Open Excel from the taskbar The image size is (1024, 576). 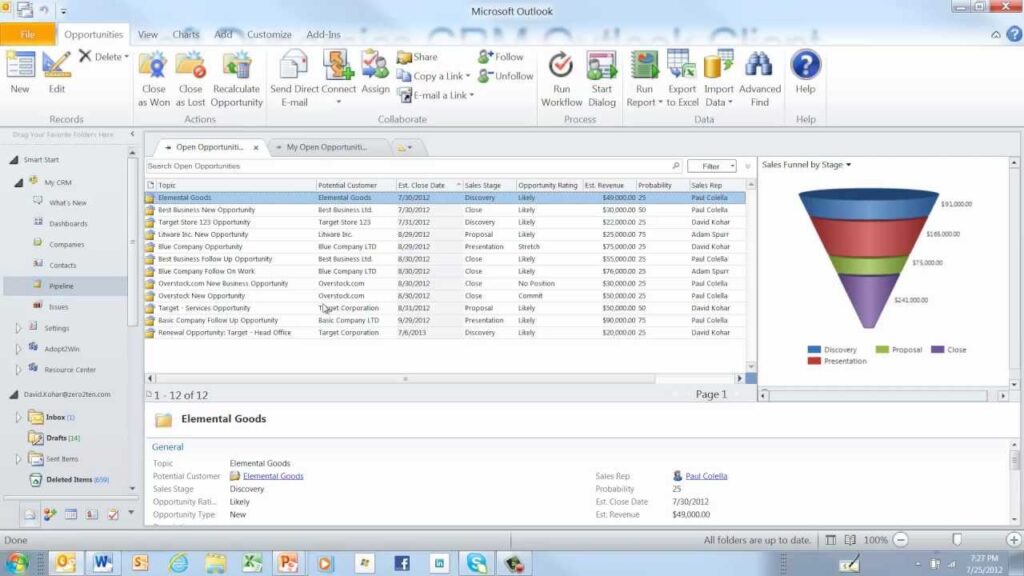click(252, 563)
